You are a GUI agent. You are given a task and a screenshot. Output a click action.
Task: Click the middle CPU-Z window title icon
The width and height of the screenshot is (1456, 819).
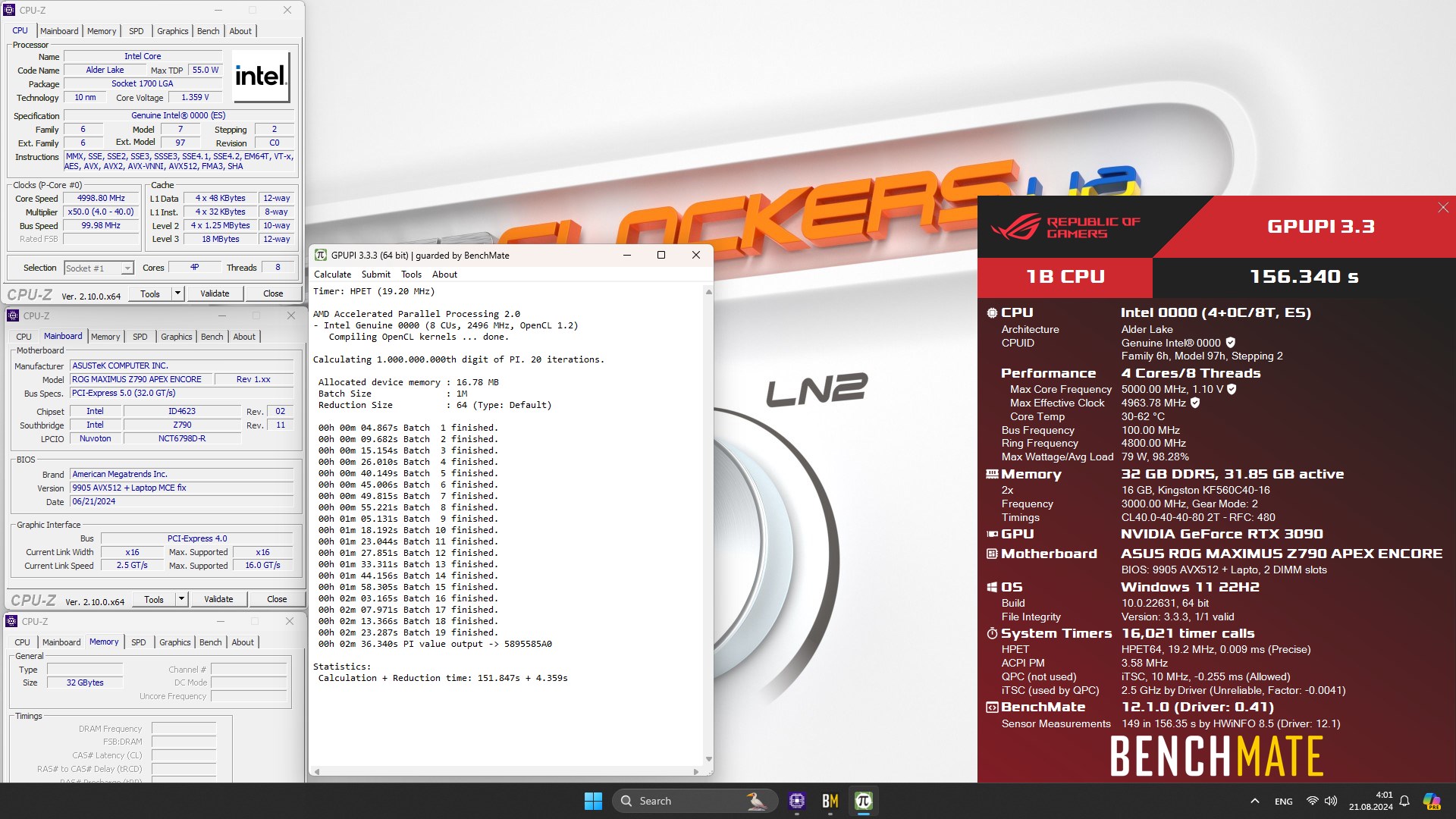click(x=13, y=316)
